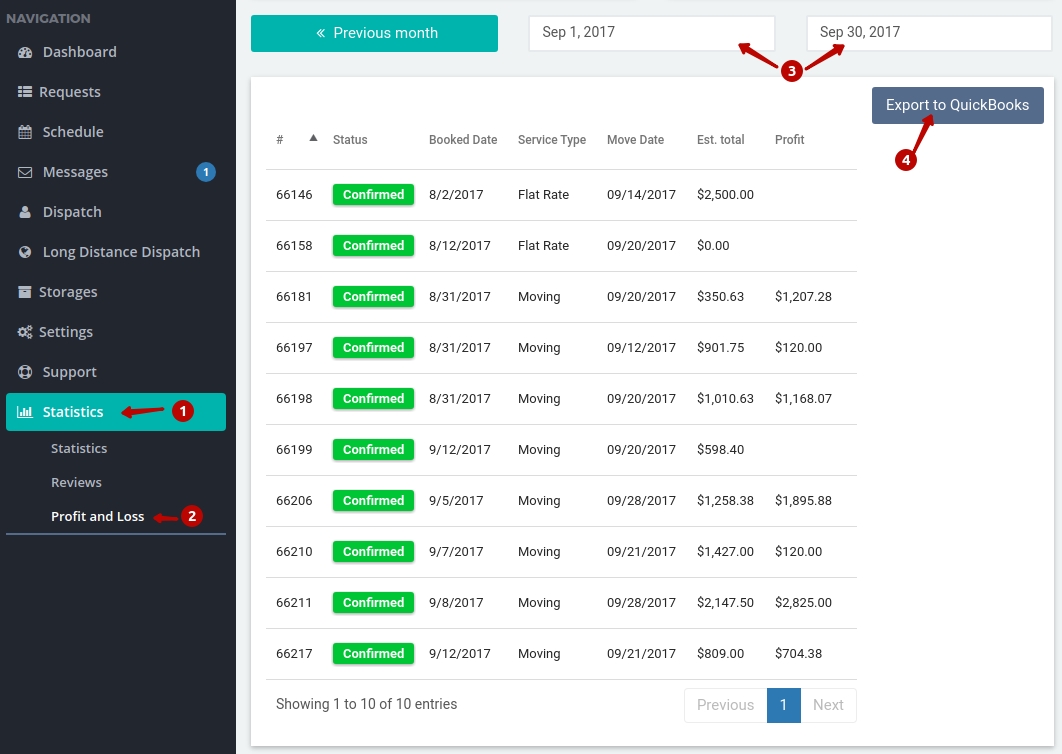This screenshot has height=754, width=1062.
Task: Click the Settings gears icon
Action: pyautogui.click(x=25, y=332)
